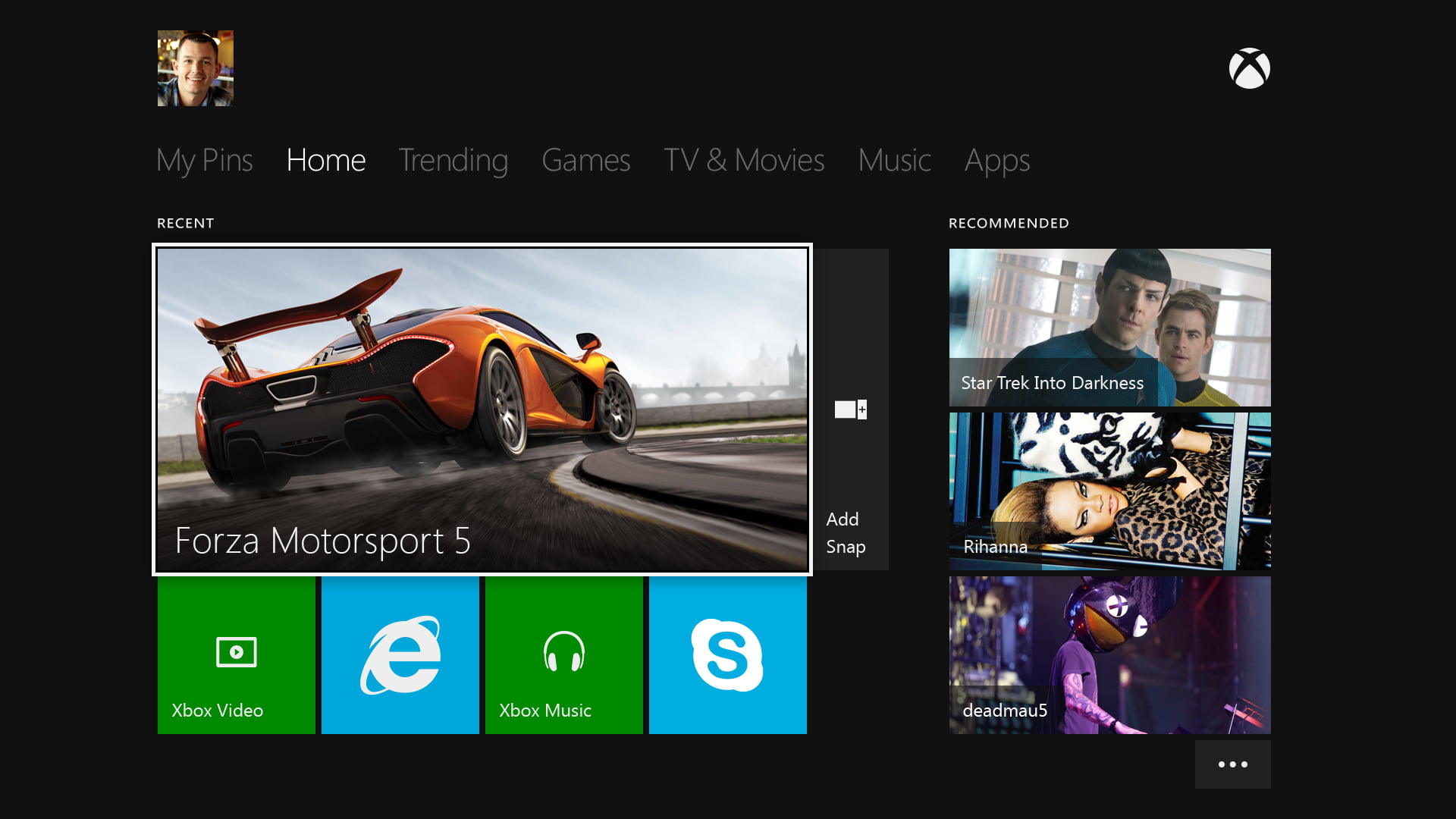
Task: Open the Music section
Action: click(894, 160)
